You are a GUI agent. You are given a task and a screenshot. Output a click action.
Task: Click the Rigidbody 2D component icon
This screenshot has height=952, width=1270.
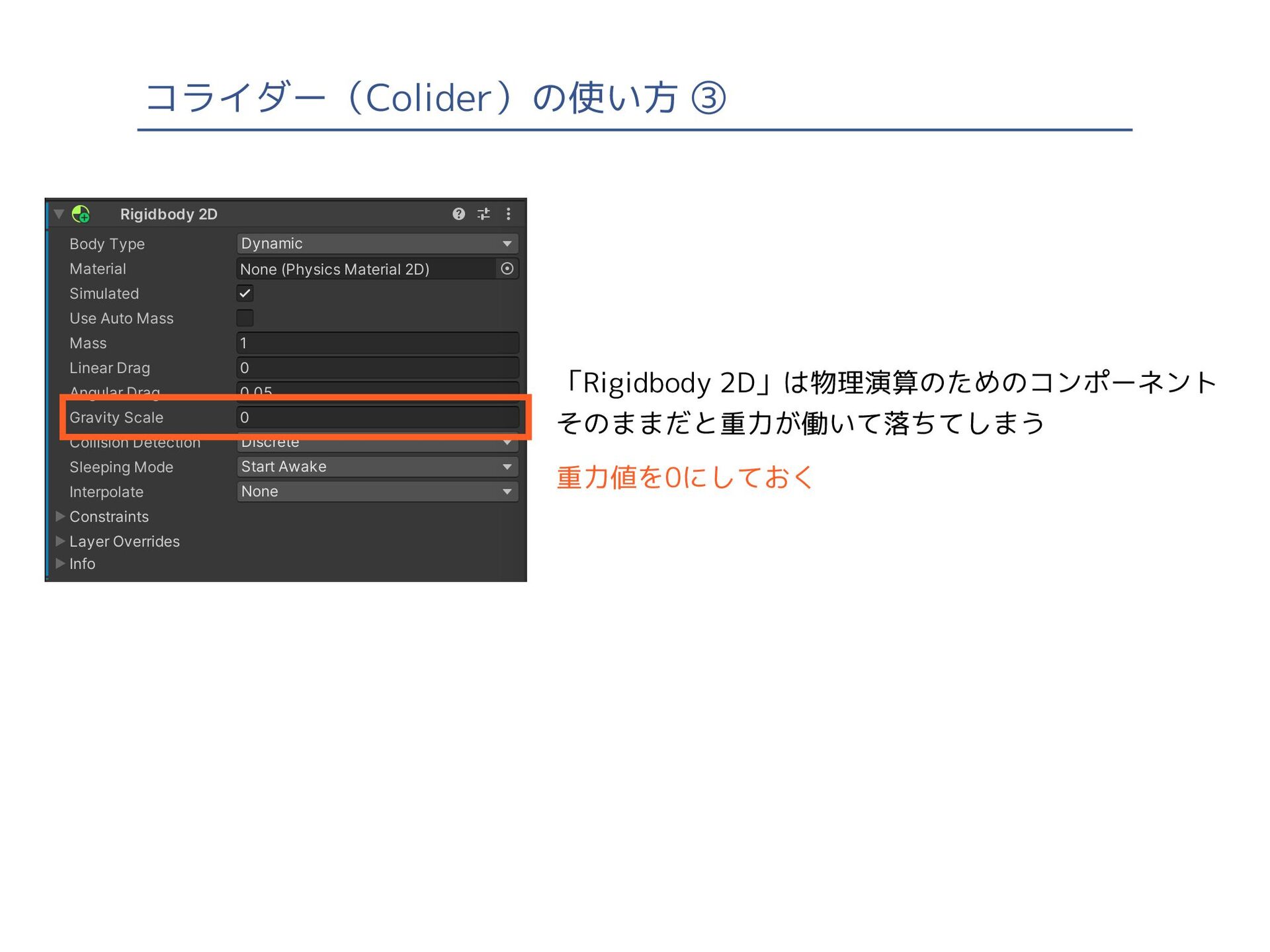click(81, 214)
